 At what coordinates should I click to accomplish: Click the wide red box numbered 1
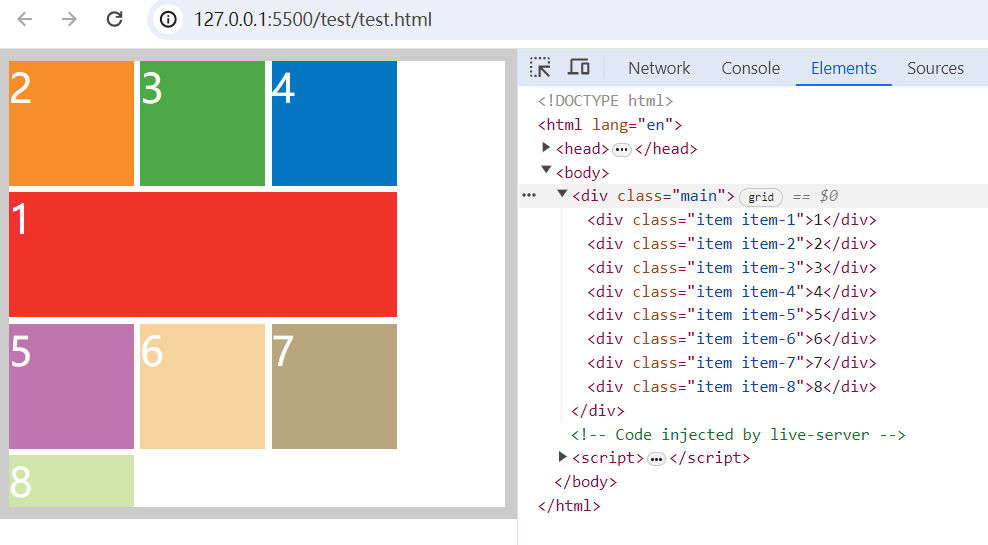(203, 255)
